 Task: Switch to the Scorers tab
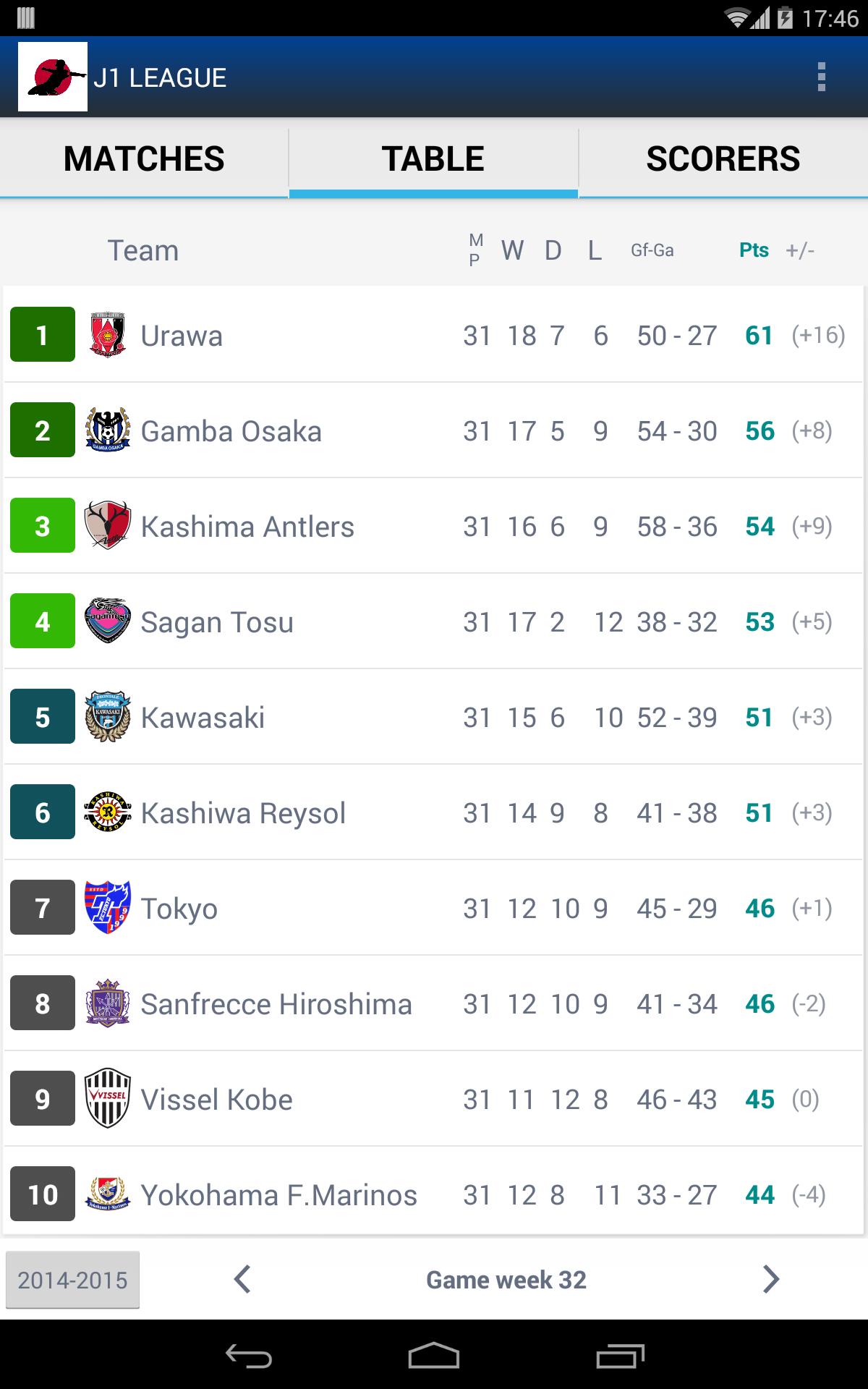pos(723,159)
